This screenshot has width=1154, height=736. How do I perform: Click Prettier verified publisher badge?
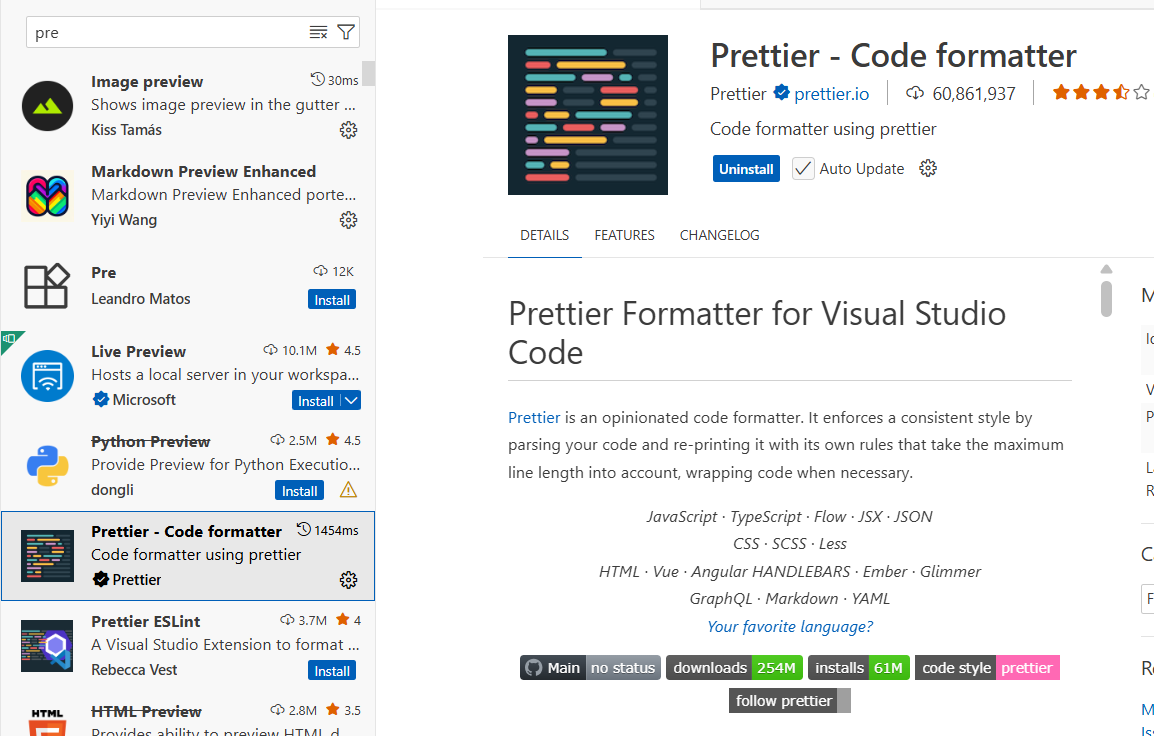pos(782,93)
